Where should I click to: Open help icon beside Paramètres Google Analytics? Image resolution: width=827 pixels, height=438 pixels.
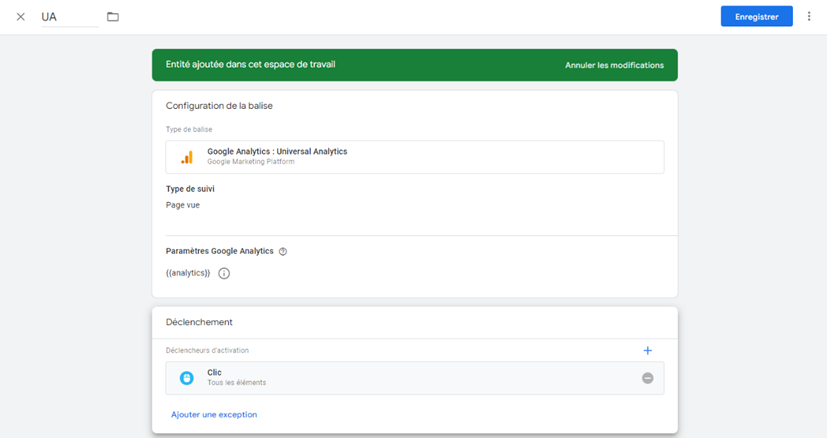click(283, 252)
